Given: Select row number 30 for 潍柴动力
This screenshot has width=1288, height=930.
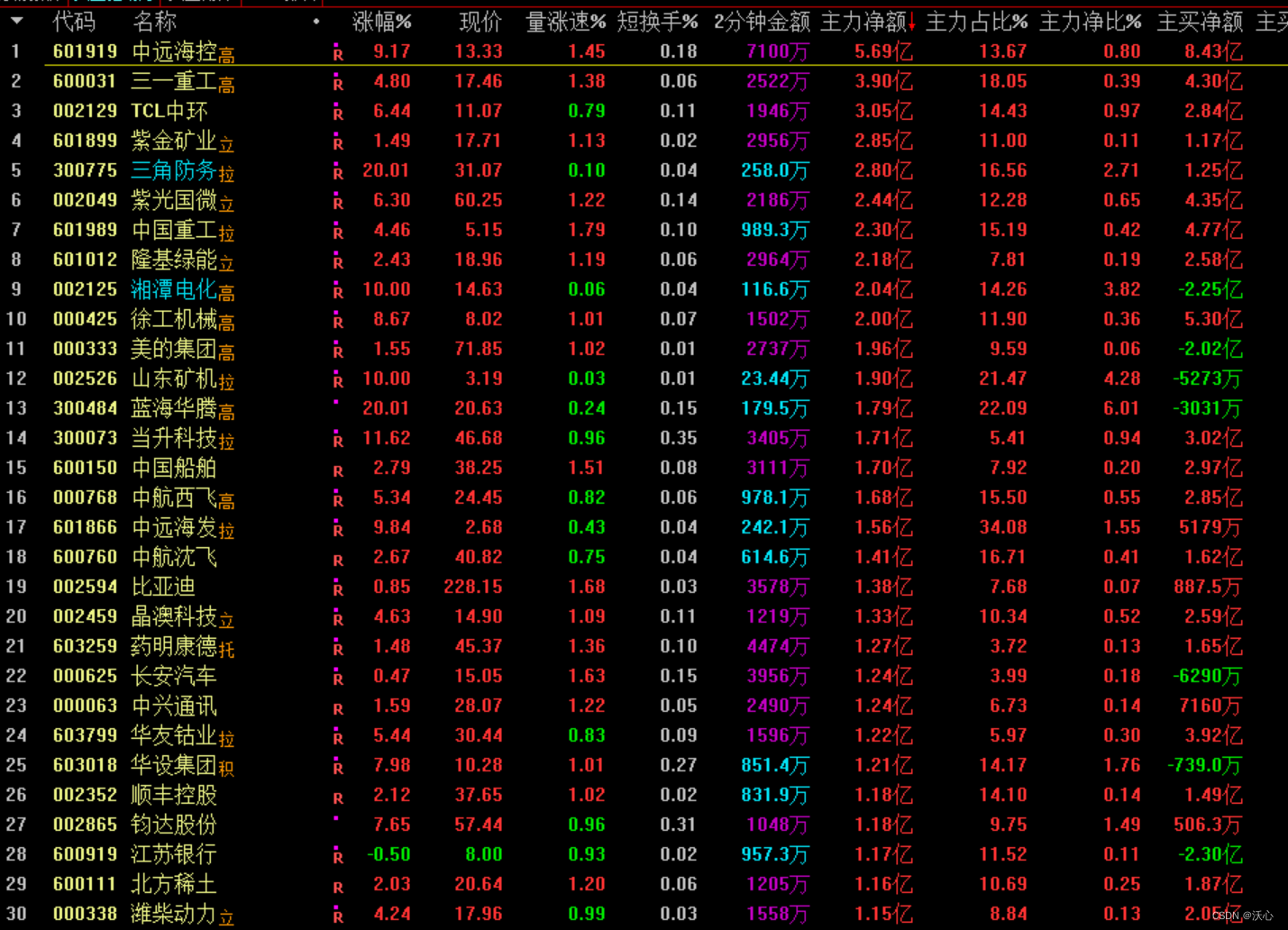Looking at the screenshot, I should (x=16, y=915).
